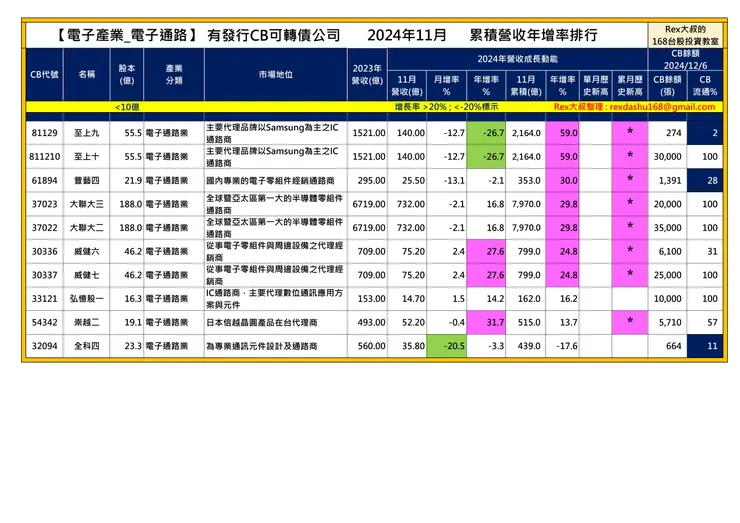Click the name cell 豐藝四
The height and width of the screenshot is (523, 740).
87,180
